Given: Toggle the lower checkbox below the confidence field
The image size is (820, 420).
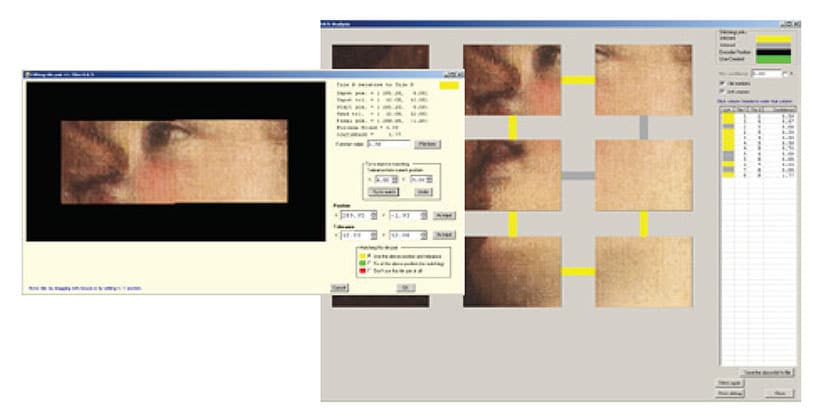Looking at the screenshot, I should (x=723, y=92).
